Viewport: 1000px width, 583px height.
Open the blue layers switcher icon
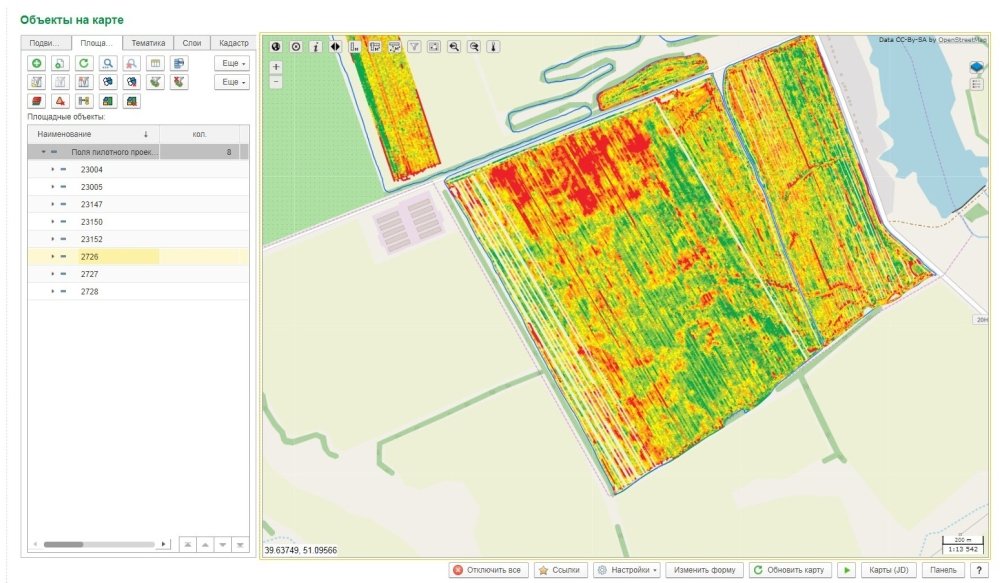[x=976, y=67]
